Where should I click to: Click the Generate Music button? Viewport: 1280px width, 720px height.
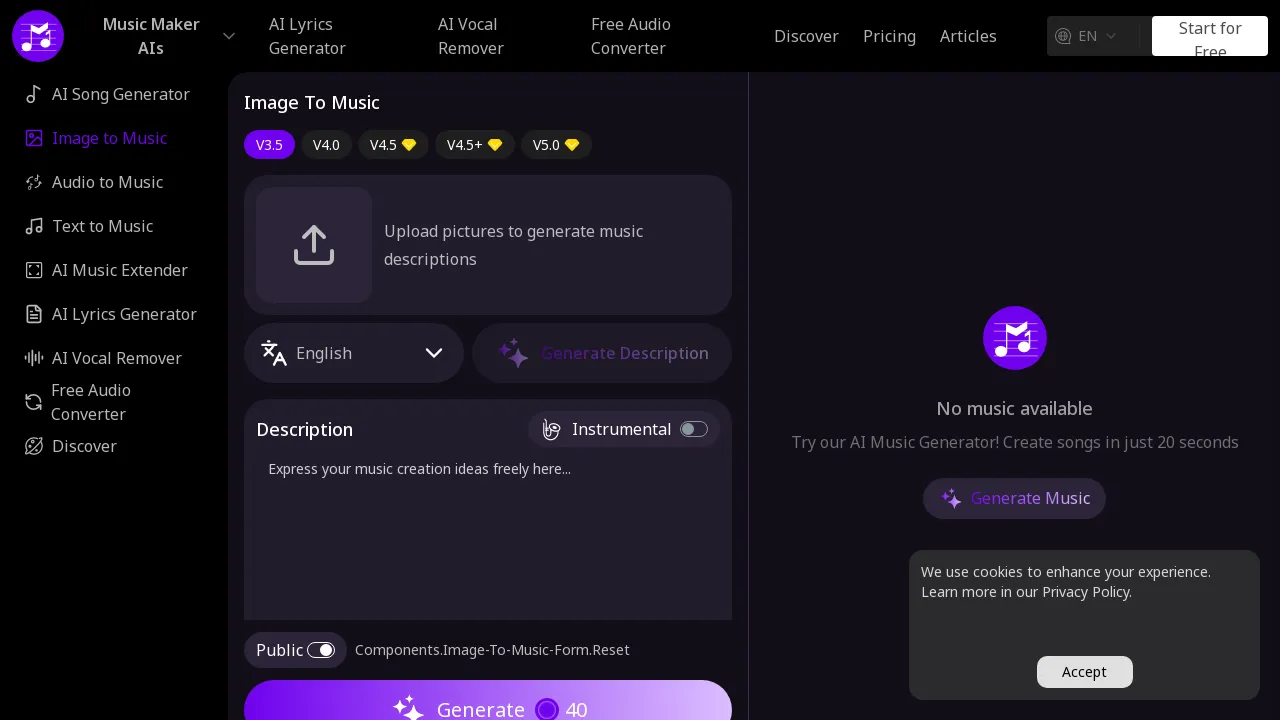tap(1014, 498)
